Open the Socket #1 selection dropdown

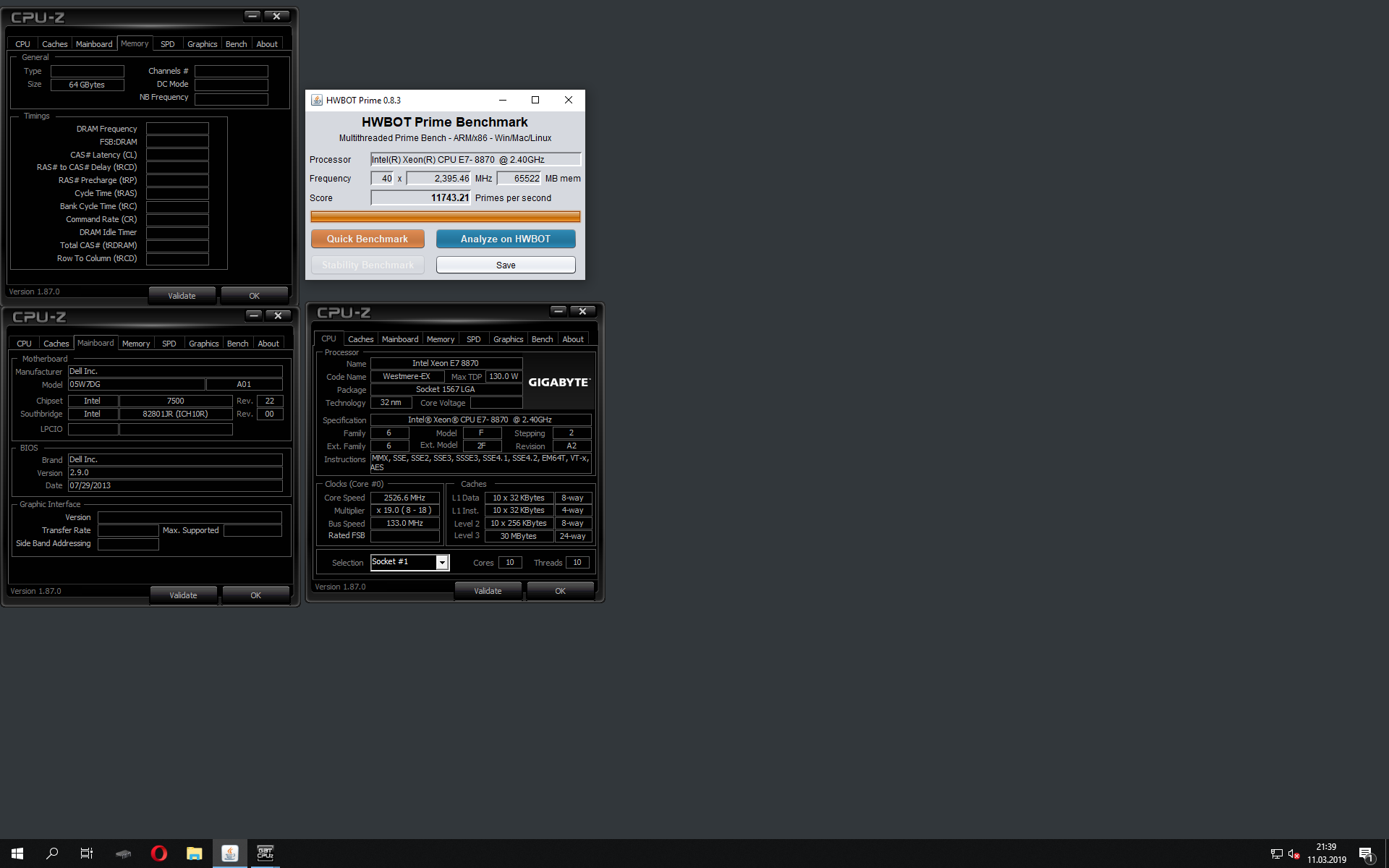(442, 562)
